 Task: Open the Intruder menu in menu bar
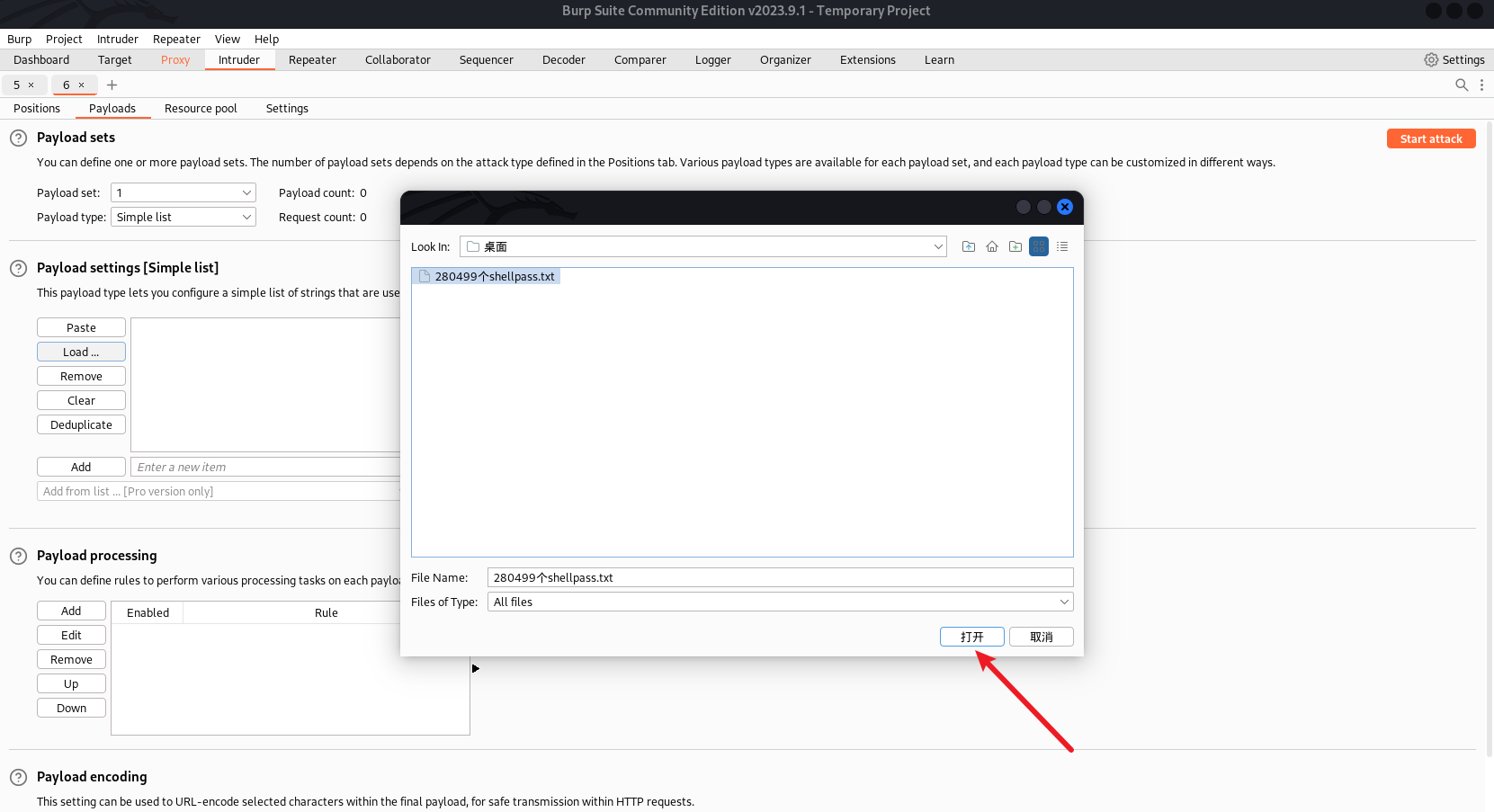[118, 39]
